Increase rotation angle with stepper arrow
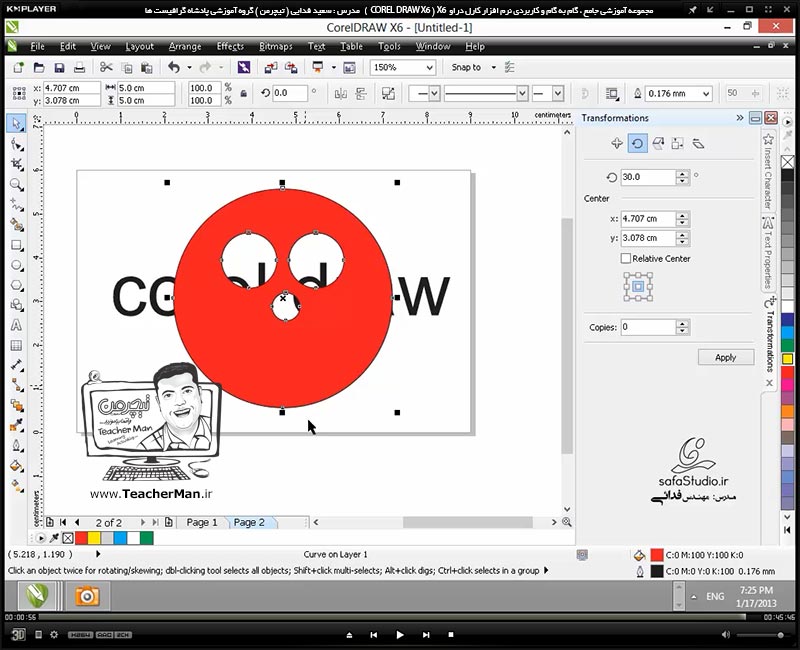This screenshot has width=800, height=650. (x=683, y=173)
